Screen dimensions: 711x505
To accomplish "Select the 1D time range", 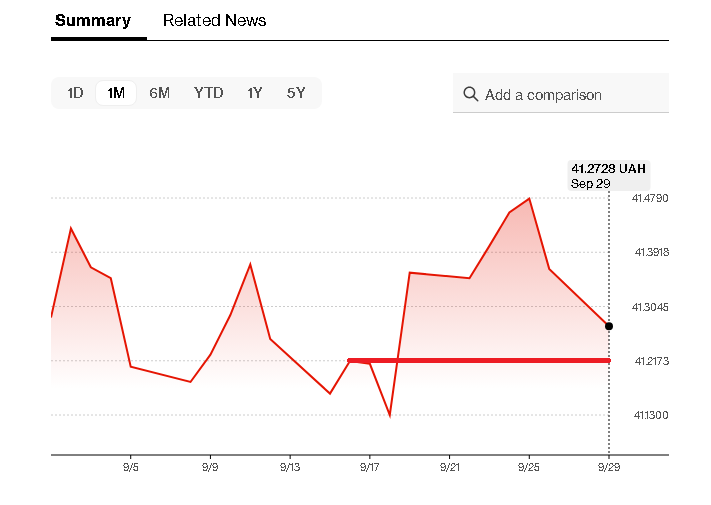I will 75,93.
